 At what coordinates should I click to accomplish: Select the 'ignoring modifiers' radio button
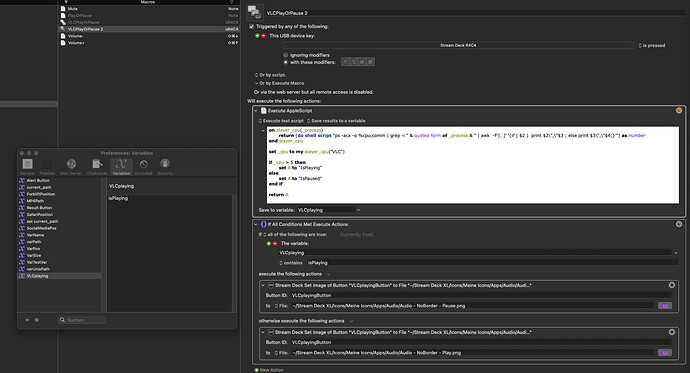tap(286, 55)
